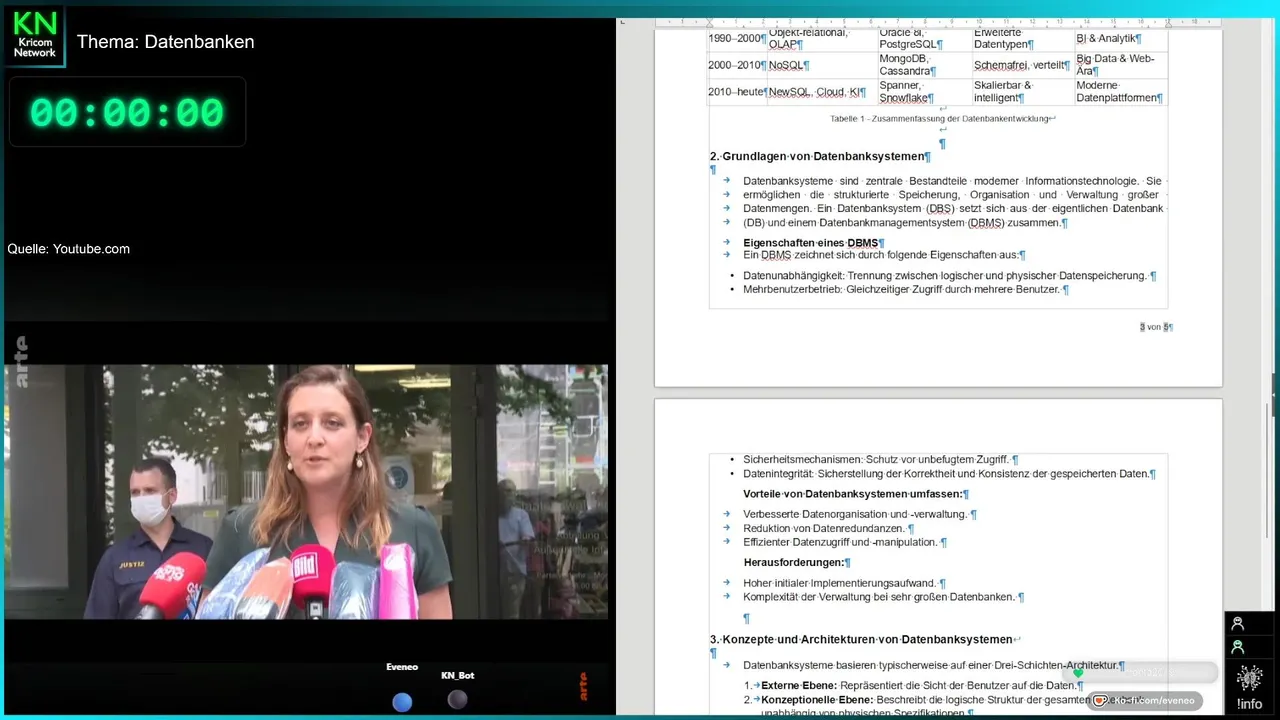1280x720 pixels.
Task: Click the white user silhouette icon
Action: pos(1237,624)
